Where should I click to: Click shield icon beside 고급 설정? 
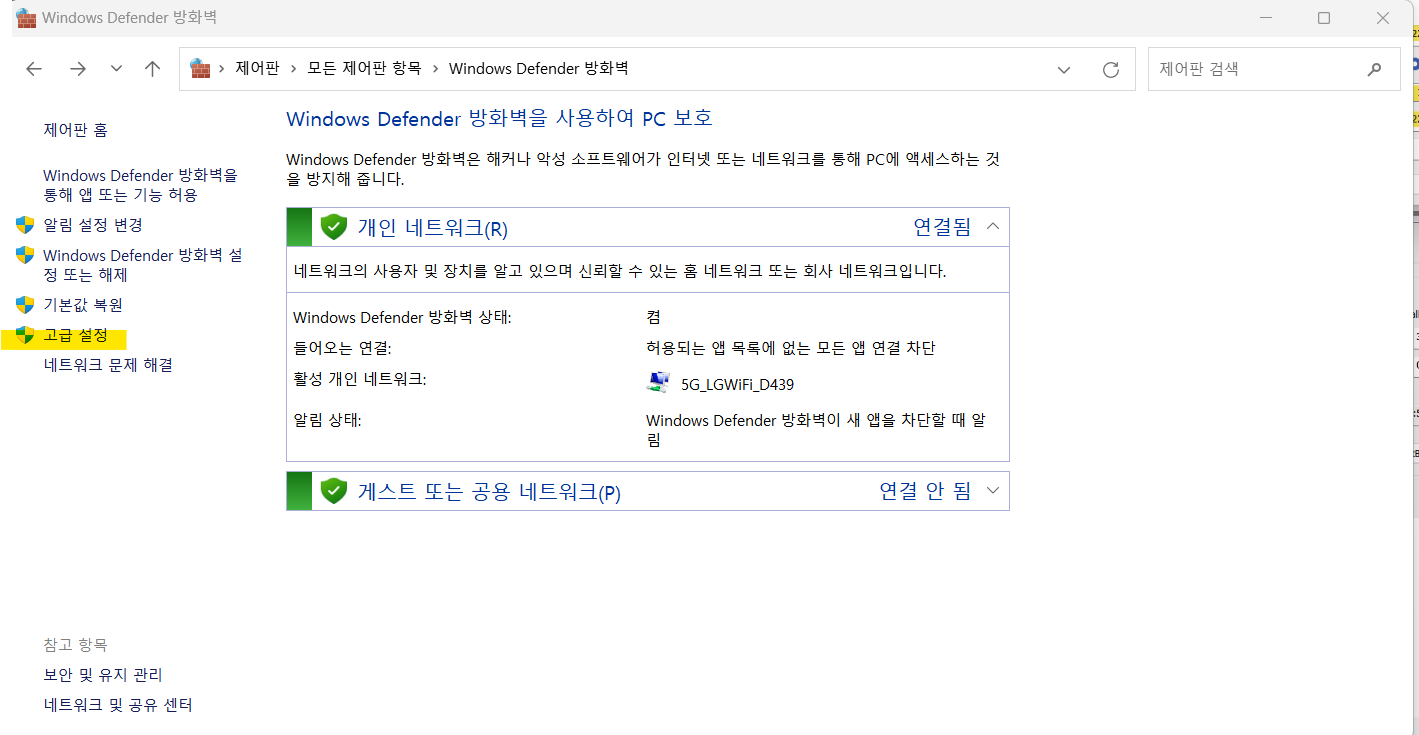25,335
